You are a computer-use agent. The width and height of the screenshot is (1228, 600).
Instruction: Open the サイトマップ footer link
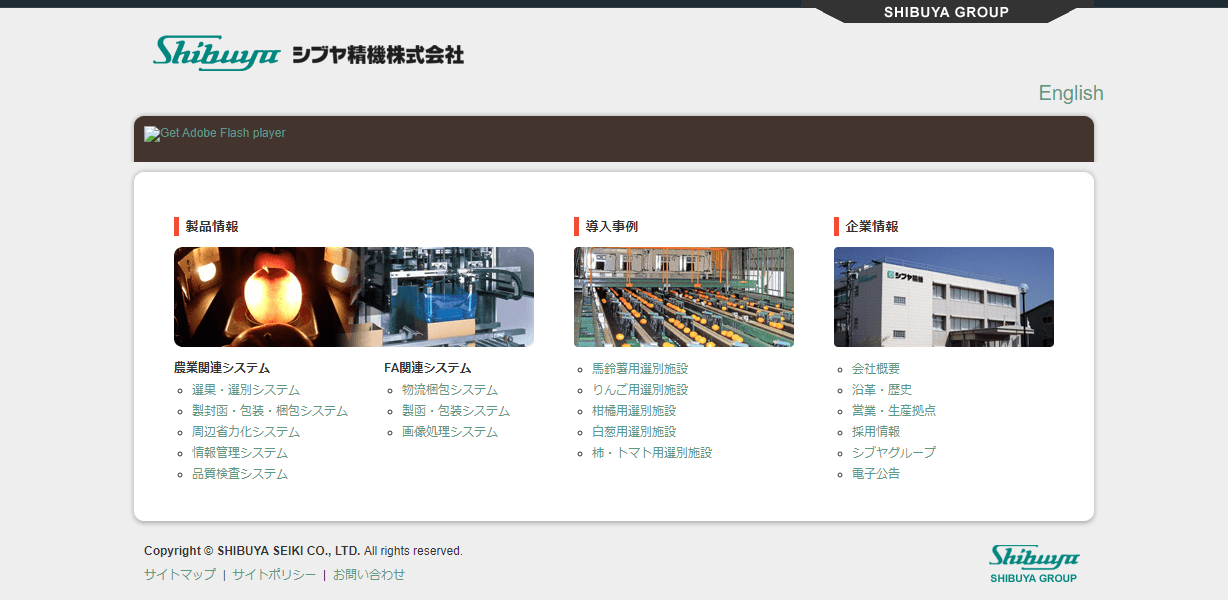[179, 575]
